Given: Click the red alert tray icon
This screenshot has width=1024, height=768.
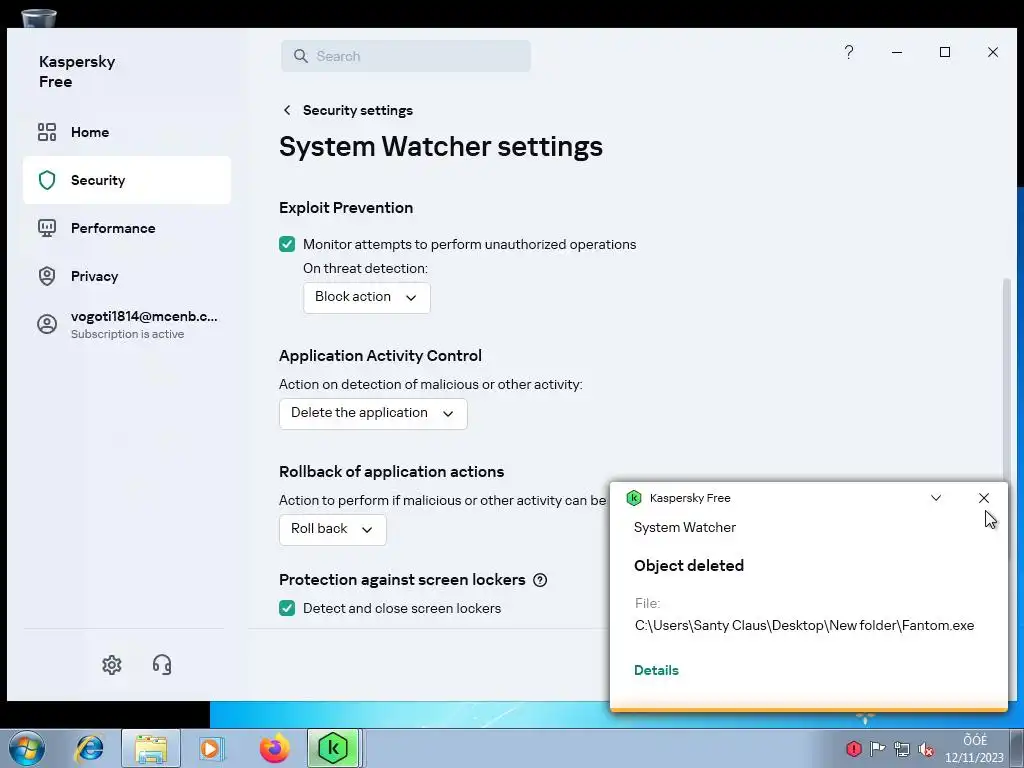Looking at the screenshot, I should (854, 748).
